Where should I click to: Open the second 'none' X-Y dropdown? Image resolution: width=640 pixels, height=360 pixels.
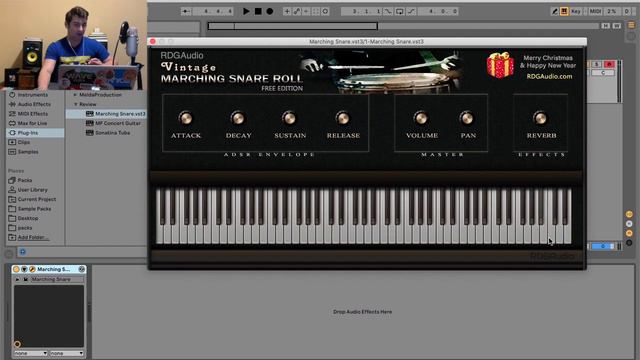click(x=67, y=353)
